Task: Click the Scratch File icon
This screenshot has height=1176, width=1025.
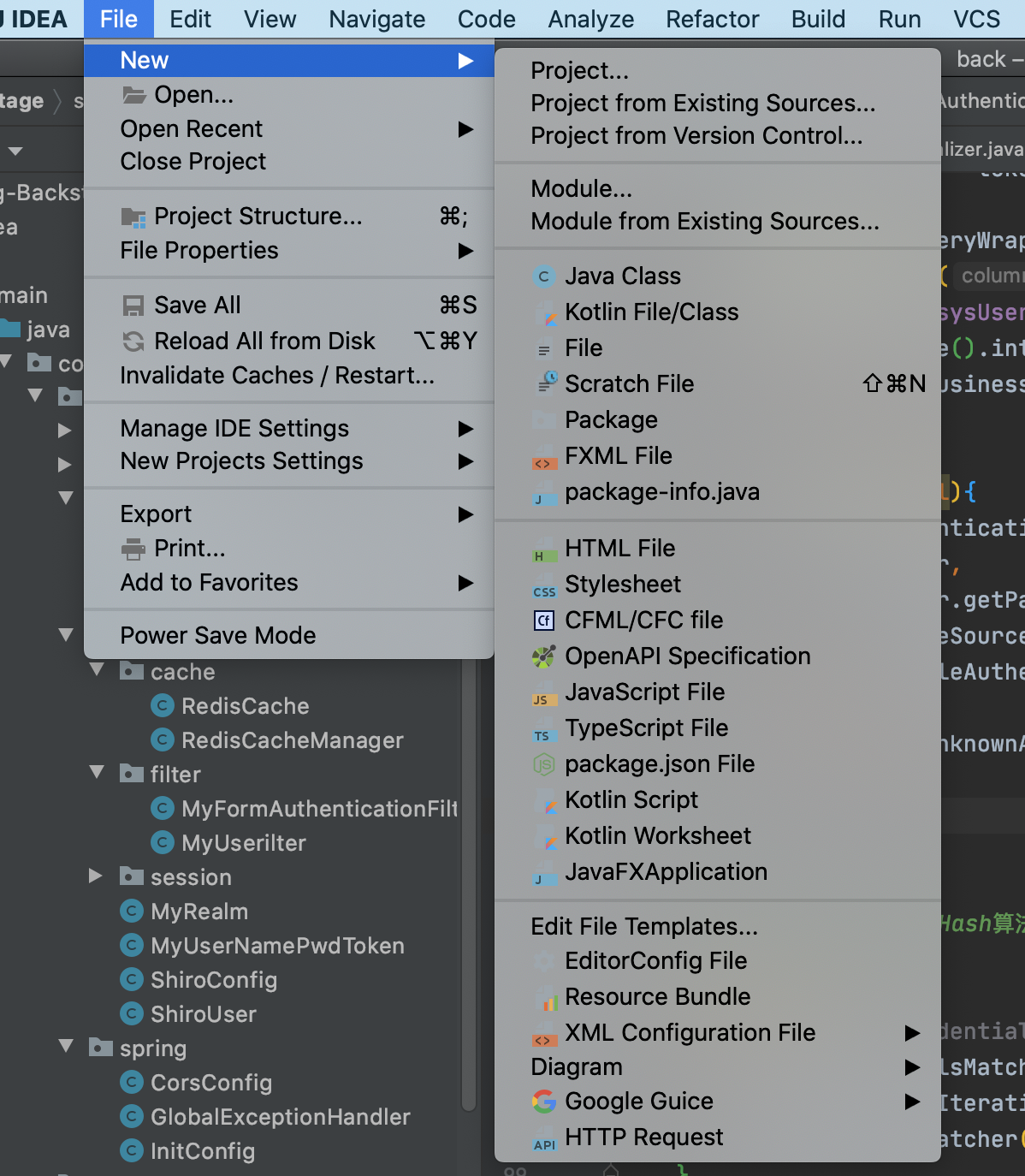Action: point(546,383)
